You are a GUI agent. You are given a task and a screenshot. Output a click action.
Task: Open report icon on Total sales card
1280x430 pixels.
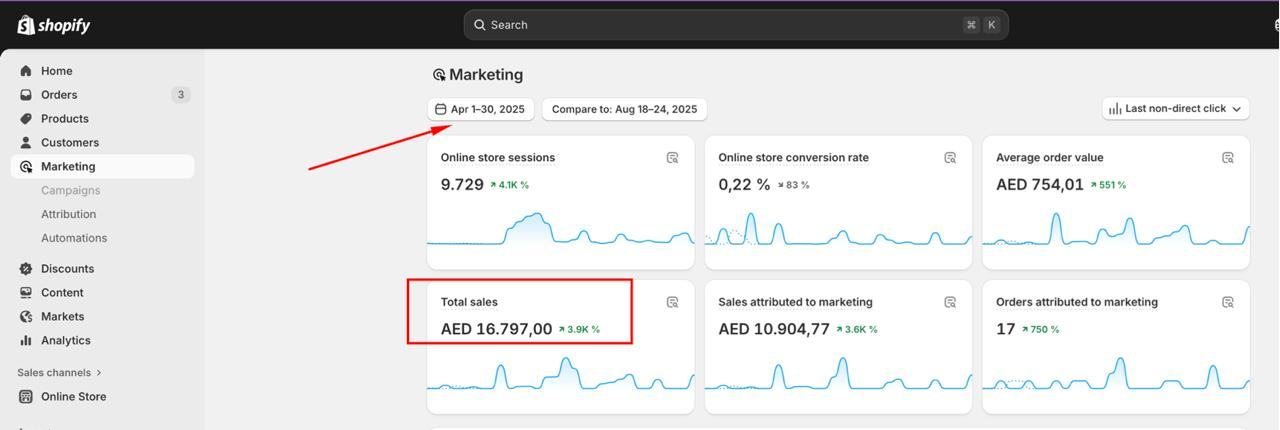(673, 302)
